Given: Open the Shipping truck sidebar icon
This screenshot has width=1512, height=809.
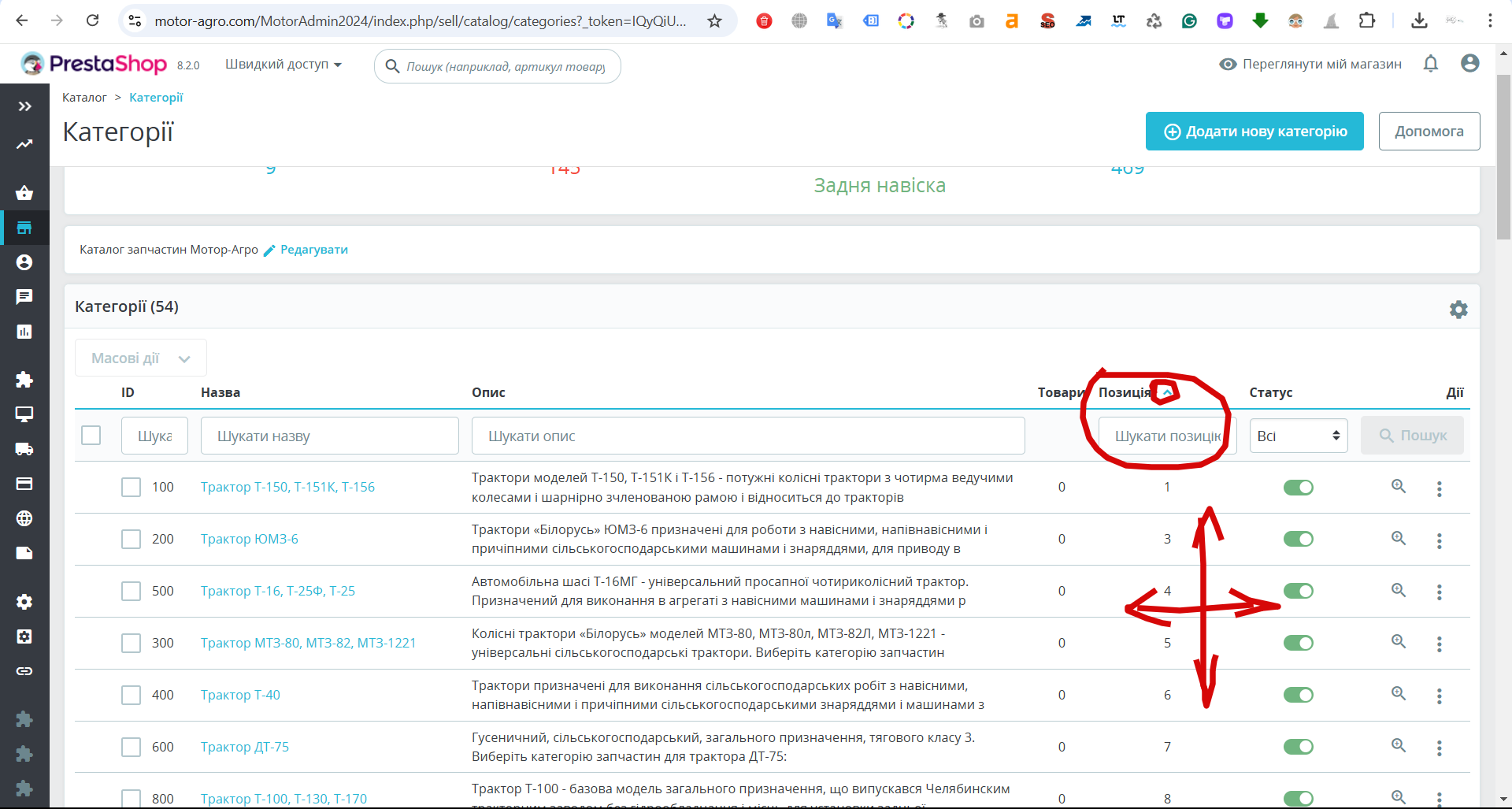Looking at the screenshot, I should tap(24, 449).
